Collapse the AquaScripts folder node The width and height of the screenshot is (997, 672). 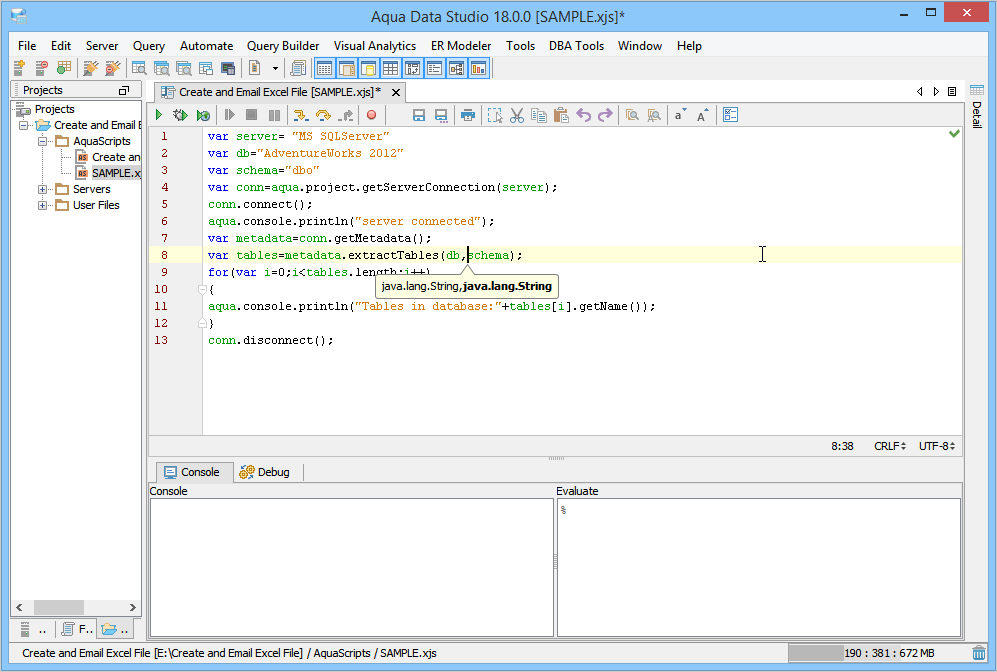[x=43, y=141]
